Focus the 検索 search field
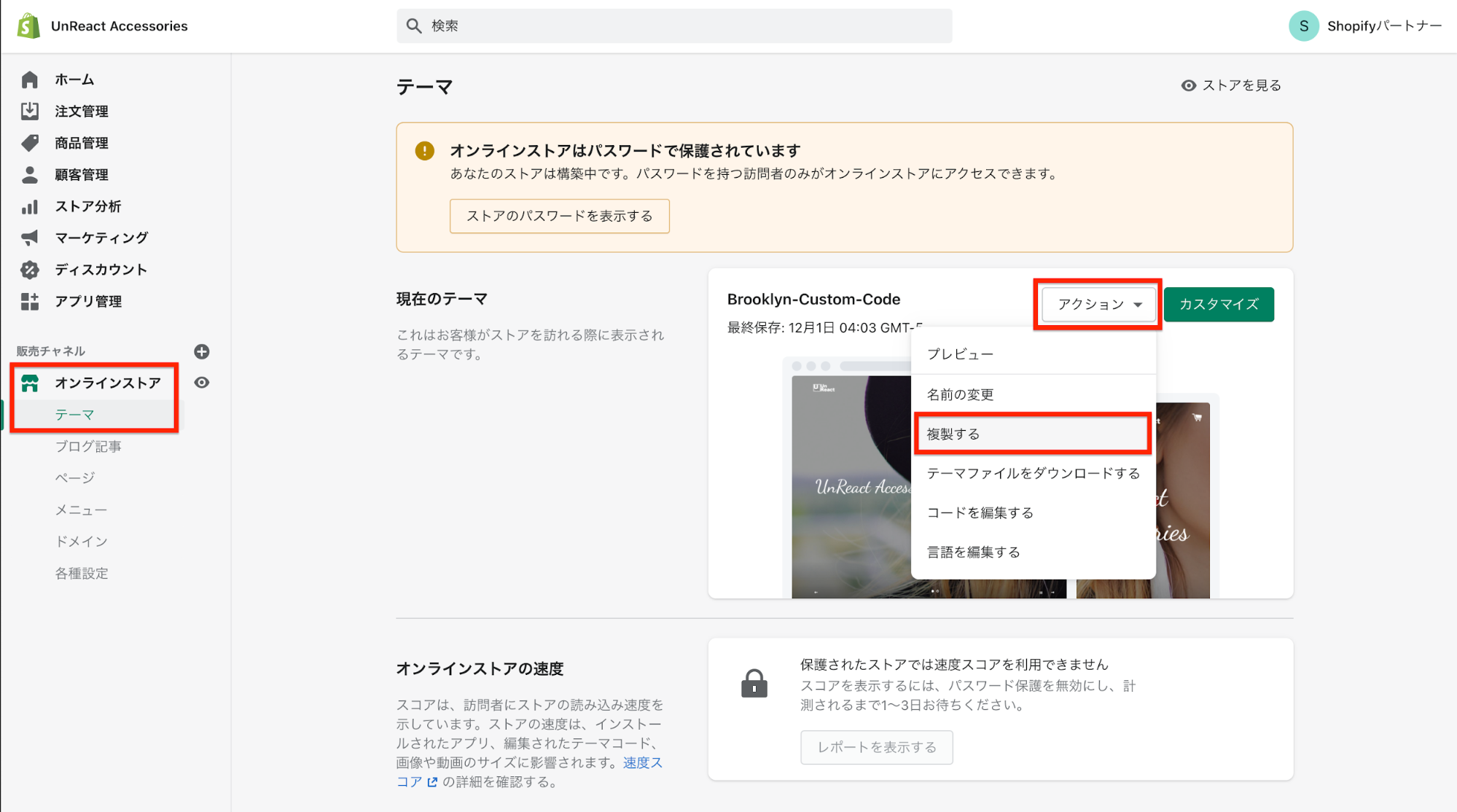Image resolution: width=1457 pixels, height=812 pixels. [674, 26]
